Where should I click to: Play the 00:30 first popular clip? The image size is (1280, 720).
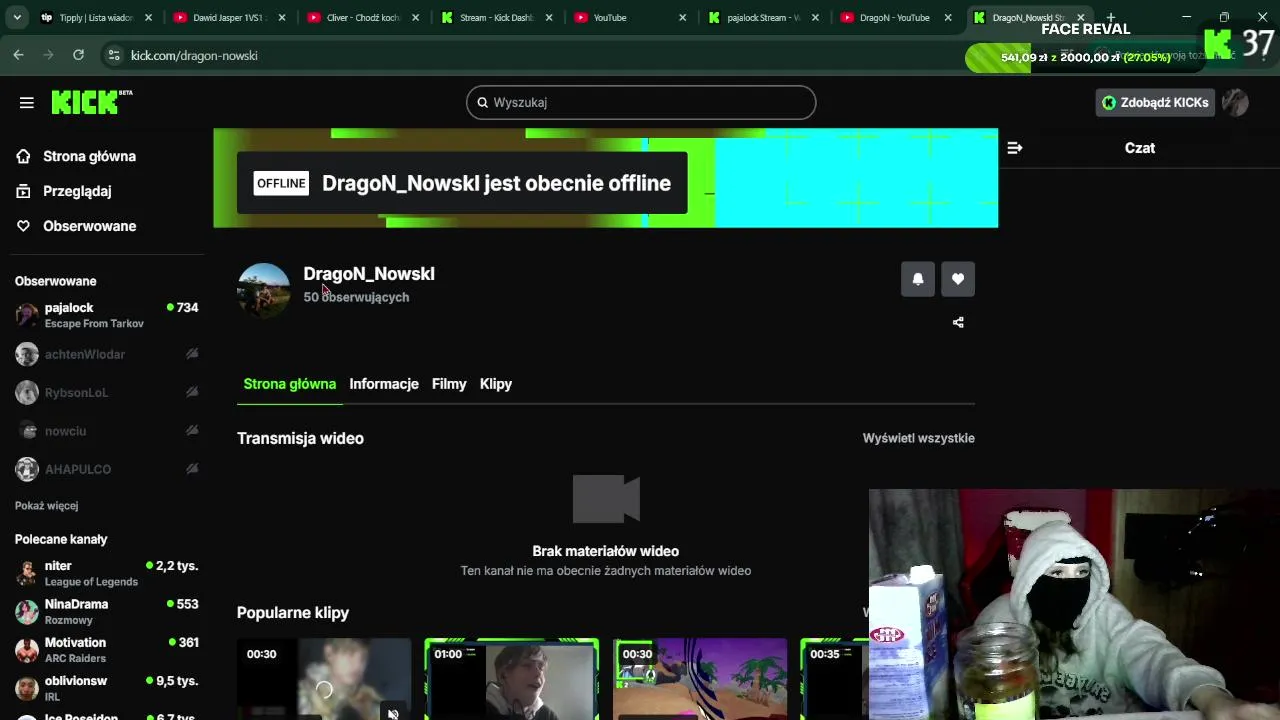pyautogui.click(x=324, y=680)
